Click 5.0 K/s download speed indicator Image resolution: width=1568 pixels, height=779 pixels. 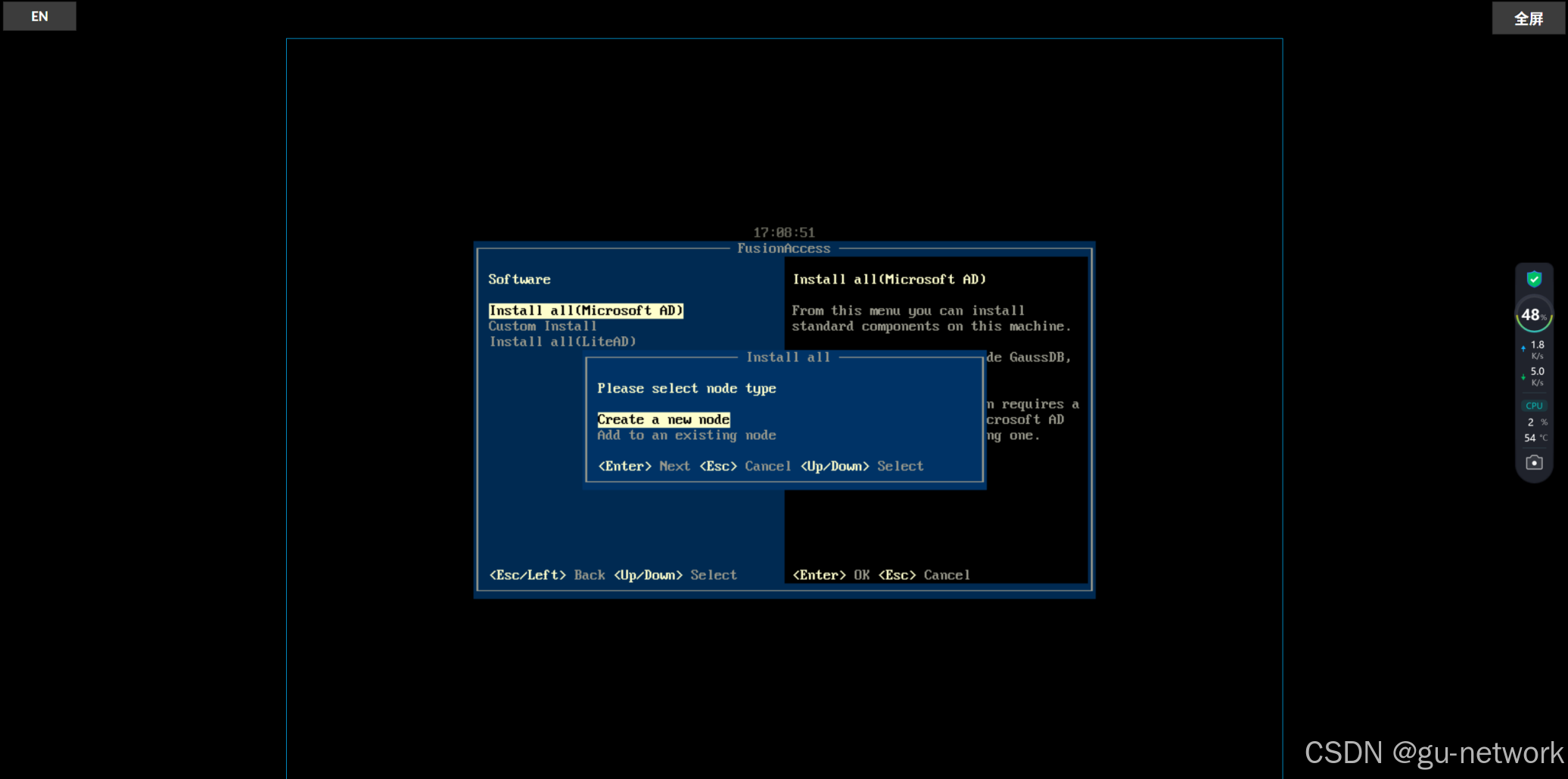1534,376
